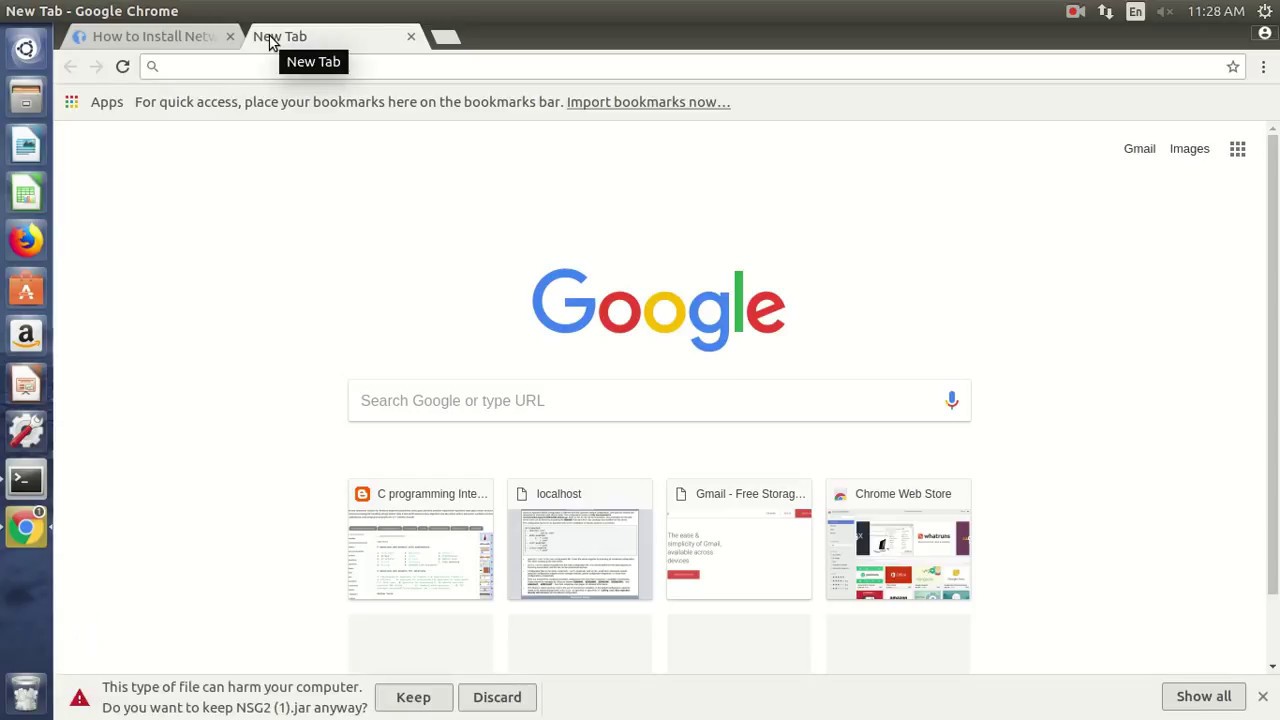The width and height of the screenshot is (1280, 720).
Task: Open Terminal from the dock
Action: click(x=26, y=480)
